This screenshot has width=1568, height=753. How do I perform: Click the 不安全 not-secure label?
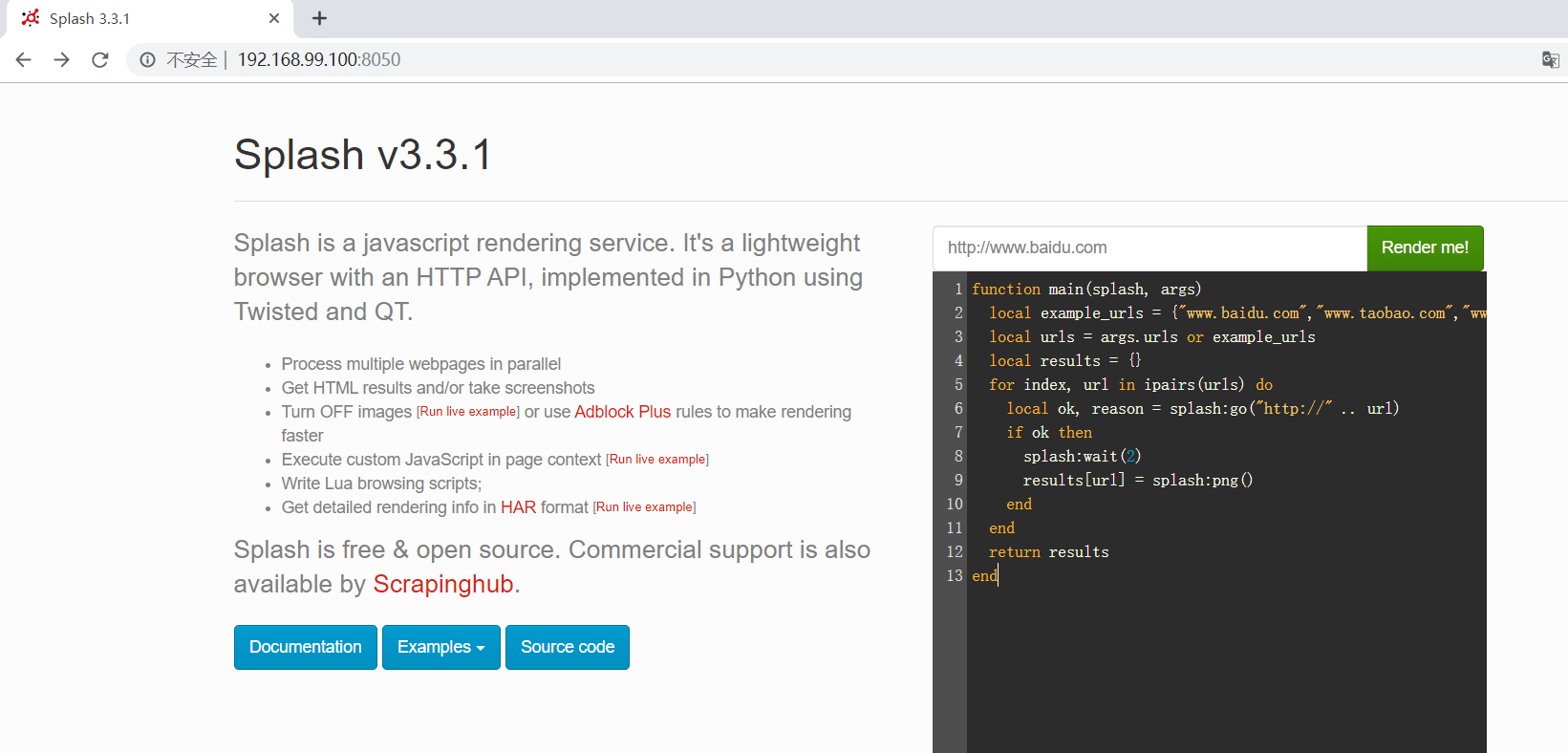[192, 59]
